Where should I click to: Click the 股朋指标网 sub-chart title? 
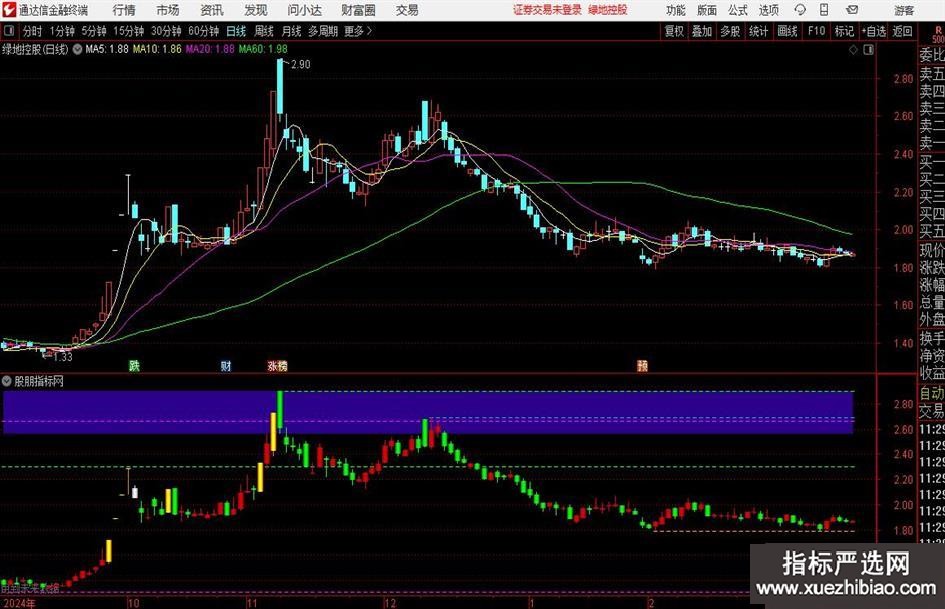39,381
